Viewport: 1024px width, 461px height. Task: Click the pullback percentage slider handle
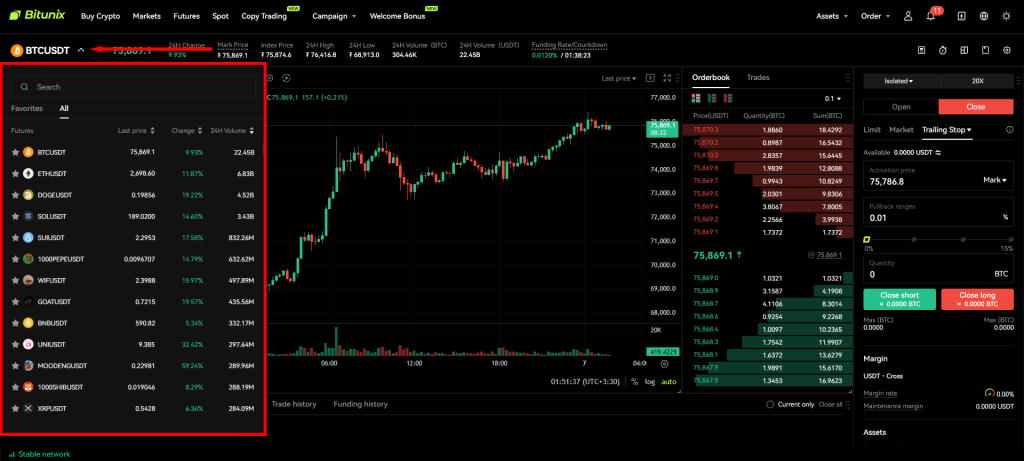pos(866,240)
